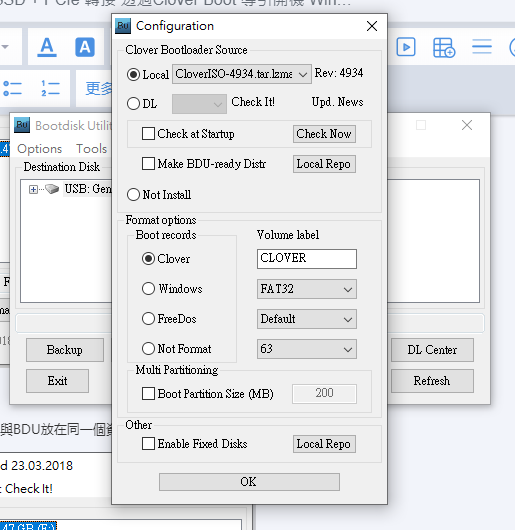
Task: Open DL Center in Bootdisk Utility
Action: point(432,350)
